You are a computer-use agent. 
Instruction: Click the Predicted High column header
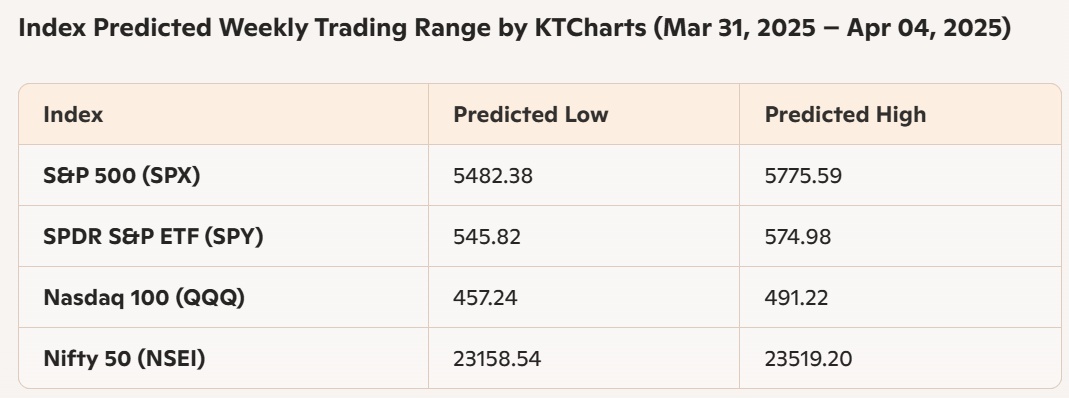(845, 114)
